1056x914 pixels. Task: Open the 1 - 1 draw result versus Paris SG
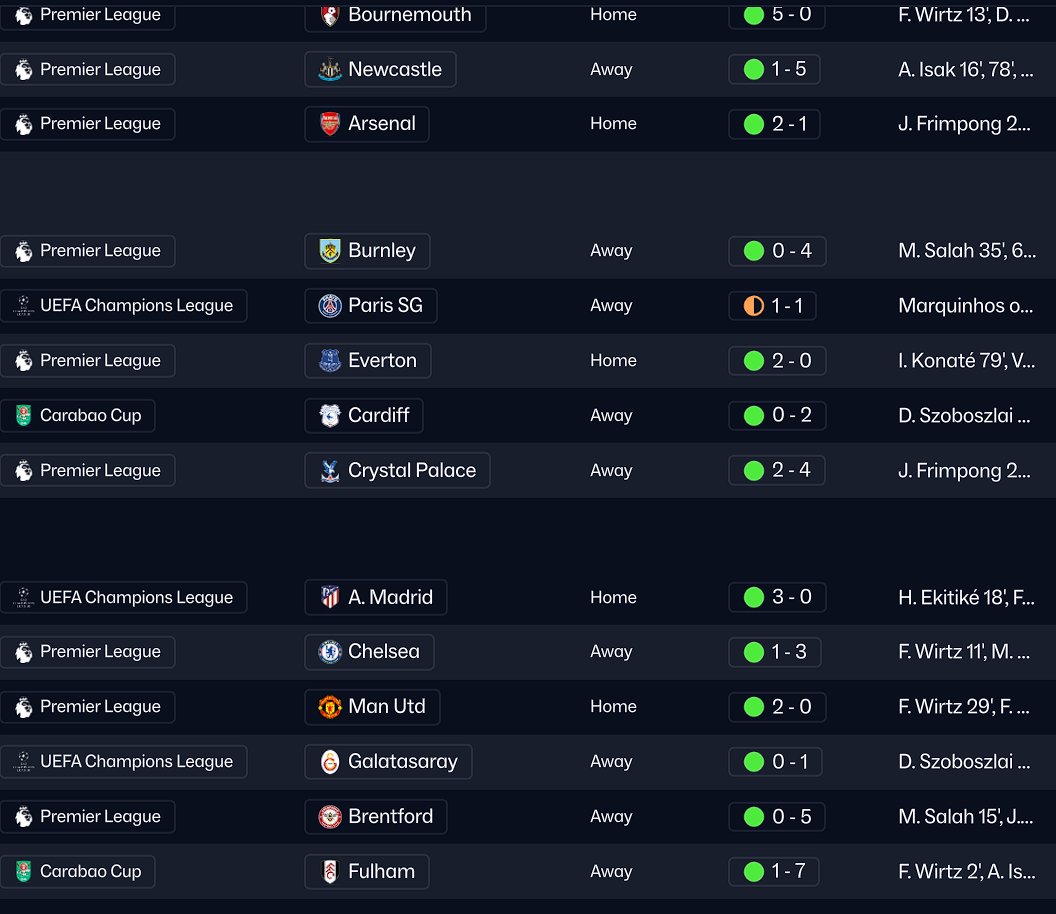pos(773,306)
